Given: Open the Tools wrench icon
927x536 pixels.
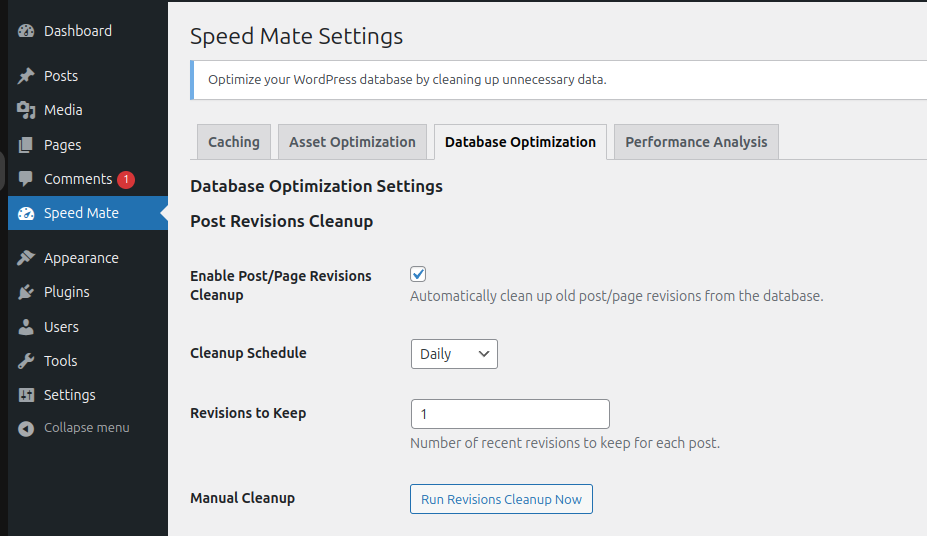Looking at the screenshot, I should (x=26, y=360).
